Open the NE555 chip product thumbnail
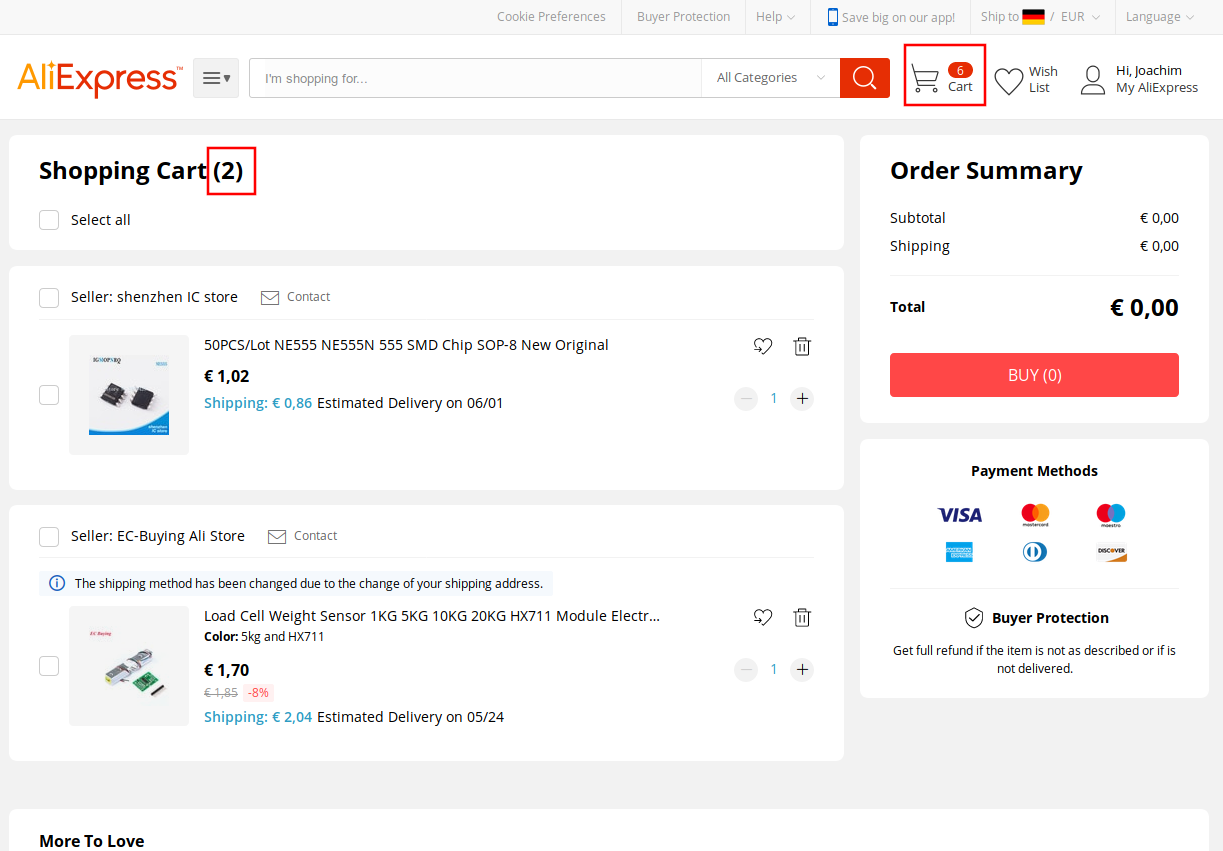The height and width of the screenshot is (851, 1223). coord(129,395)
